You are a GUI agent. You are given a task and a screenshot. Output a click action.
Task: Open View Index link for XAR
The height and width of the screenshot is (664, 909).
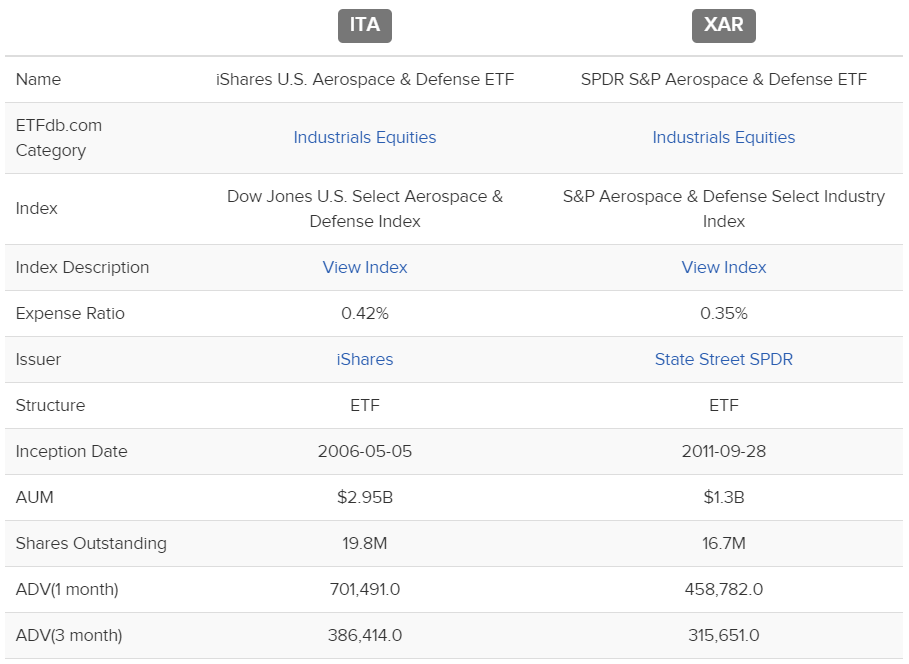(x=723, y=267)
